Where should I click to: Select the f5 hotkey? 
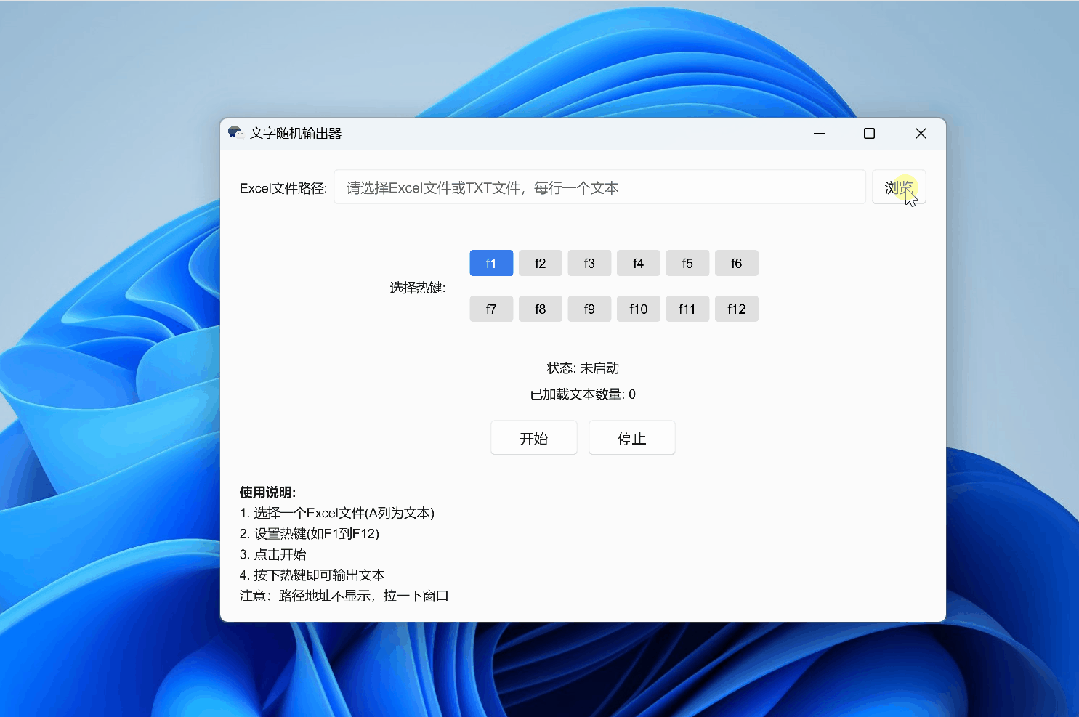click(687, 262)
